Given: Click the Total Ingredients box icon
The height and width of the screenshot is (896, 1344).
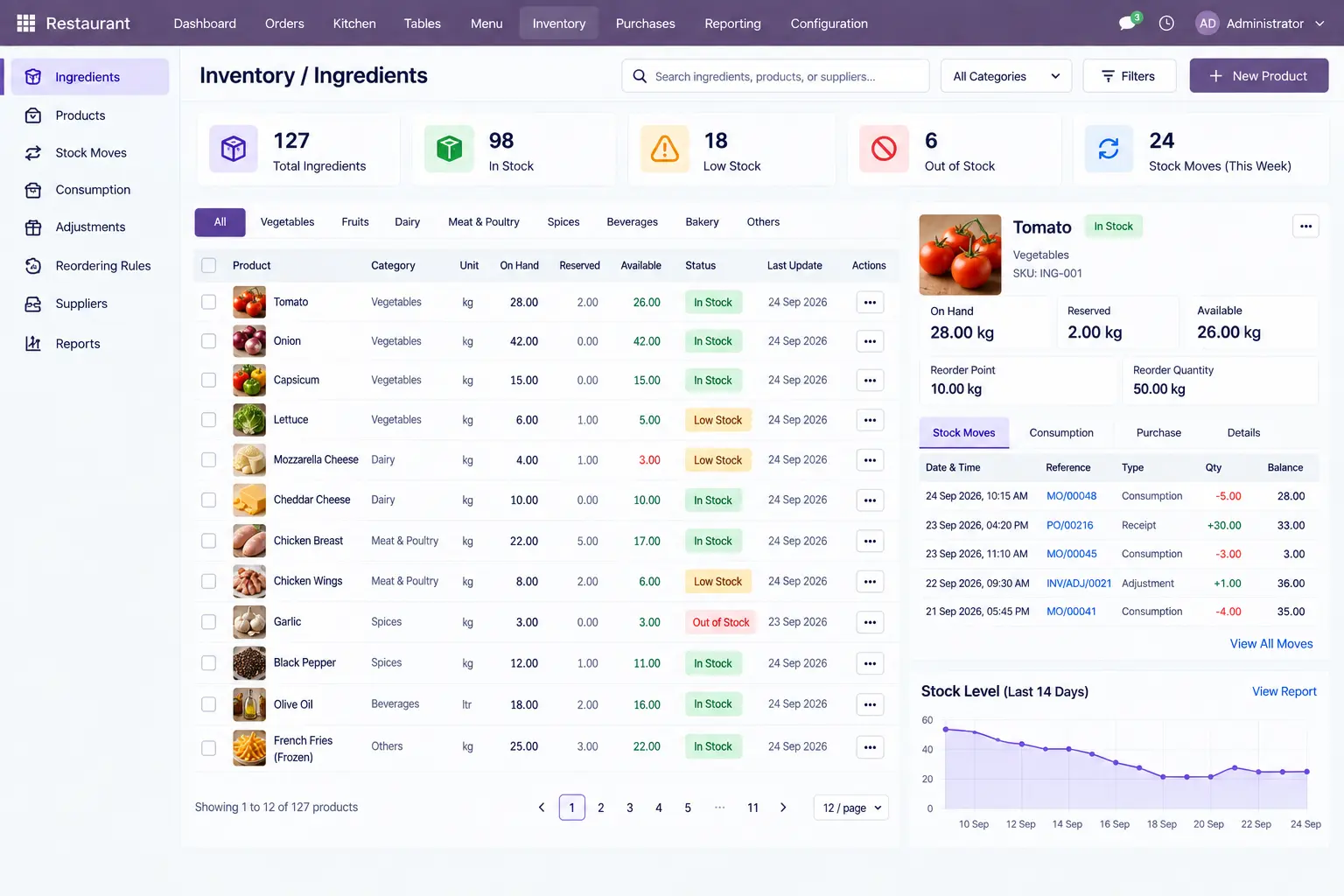Looking at the screenshot, I should point(234,149).
